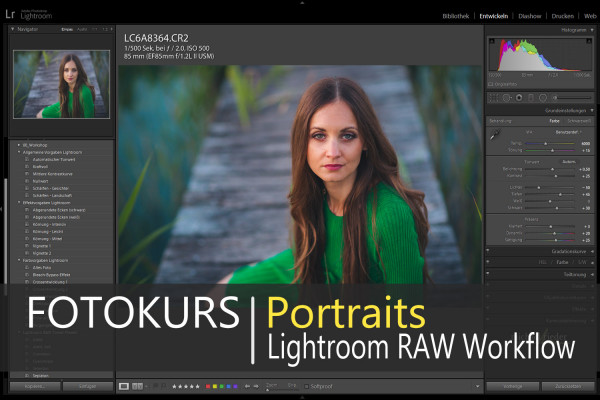Click the Einfügen button
Screen dimensions: 600x400
[88, 387]
